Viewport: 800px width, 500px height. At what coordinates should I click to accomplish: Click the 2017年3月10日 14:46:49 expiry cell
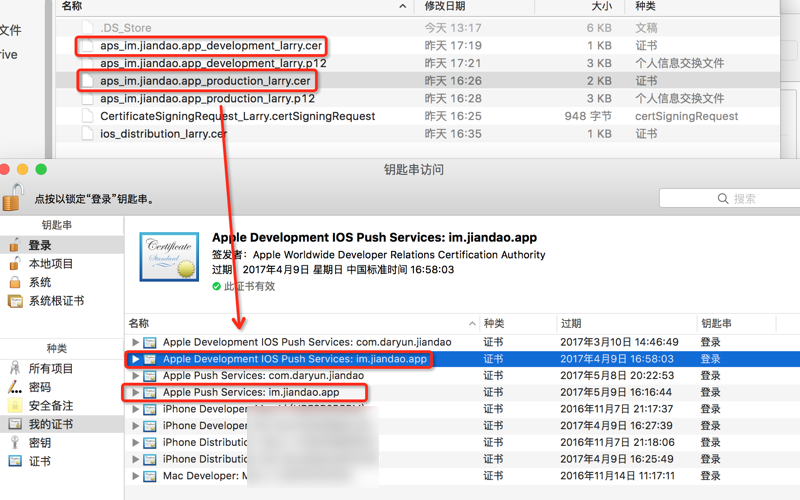point(619,342)
